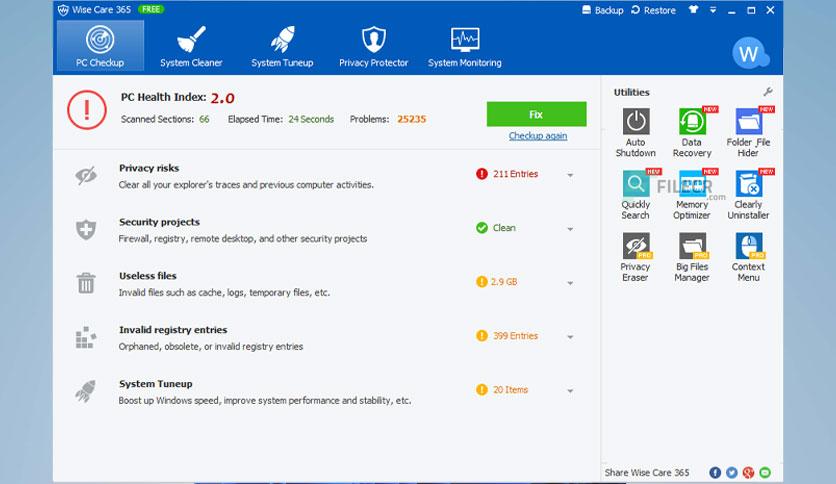Open Quickly Search utility

point(636,195)
